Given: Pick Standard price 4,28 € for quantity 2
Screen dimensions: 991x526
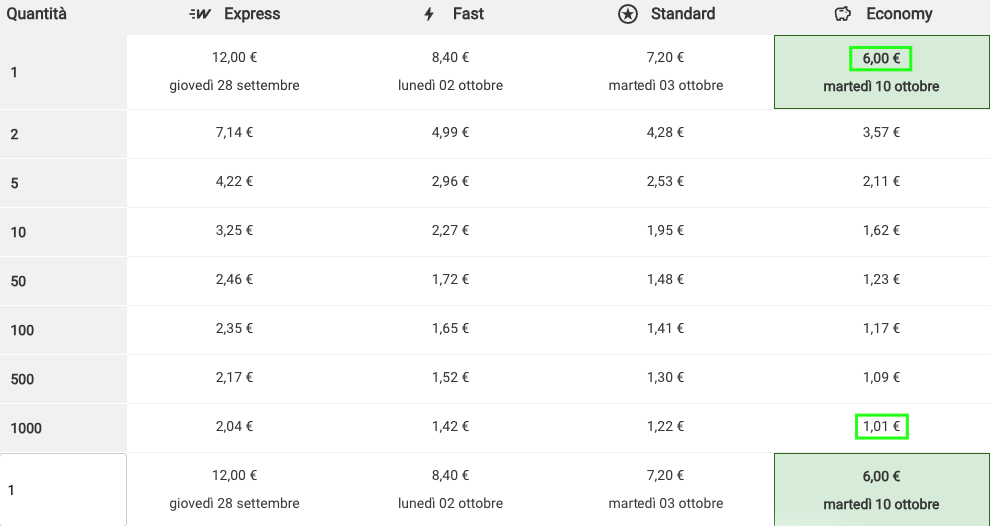Looking at the screenshot, I should point(666,132).
